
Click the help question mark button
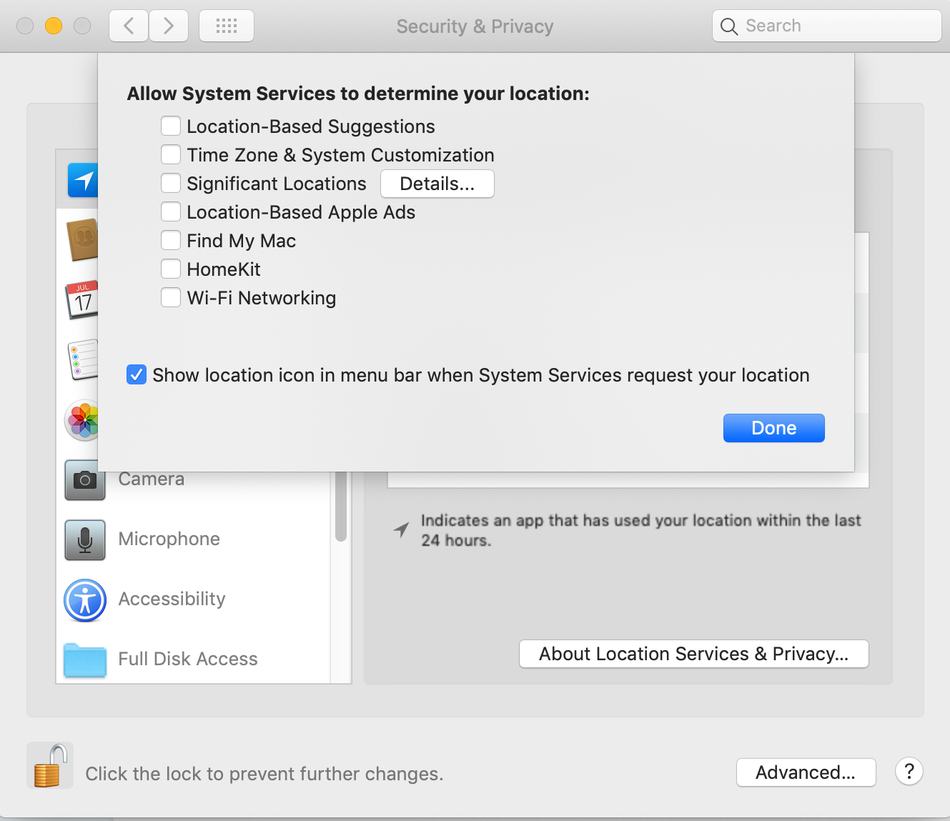909,771
